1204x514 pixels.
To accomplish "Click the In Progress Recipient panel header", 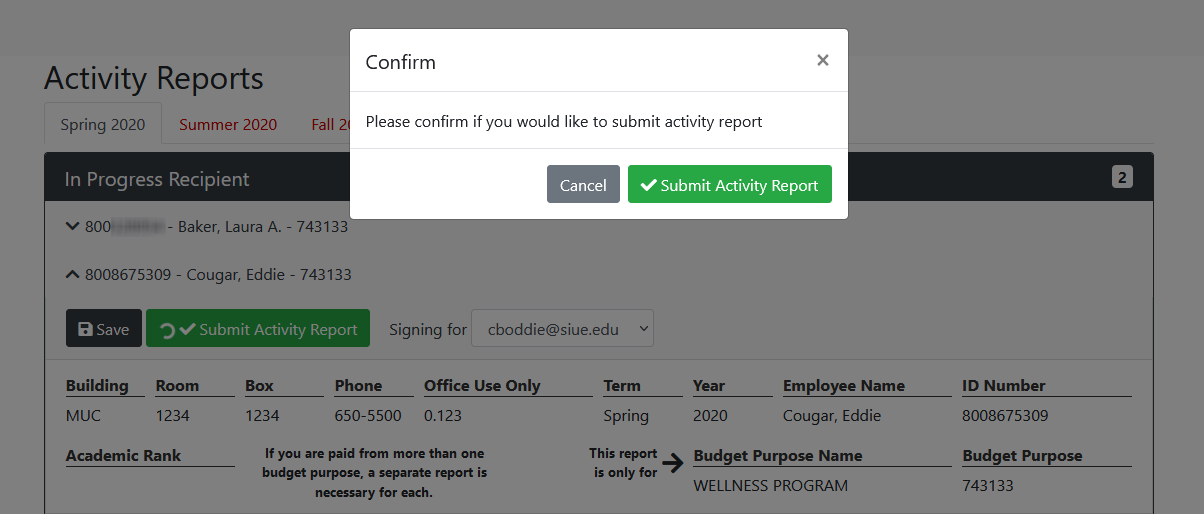I will 157,179.
